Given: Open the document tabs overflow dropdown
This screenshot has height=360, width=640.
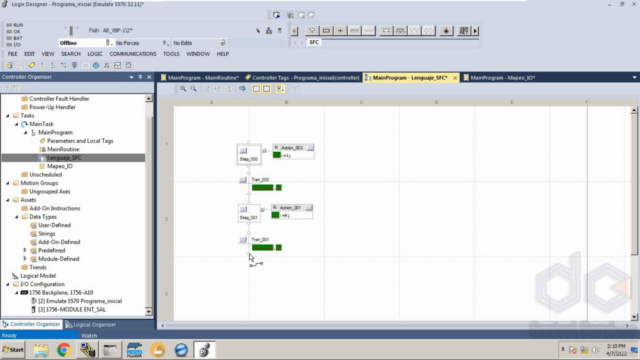Looking at the screenshot, I should [x=634, y=78].
